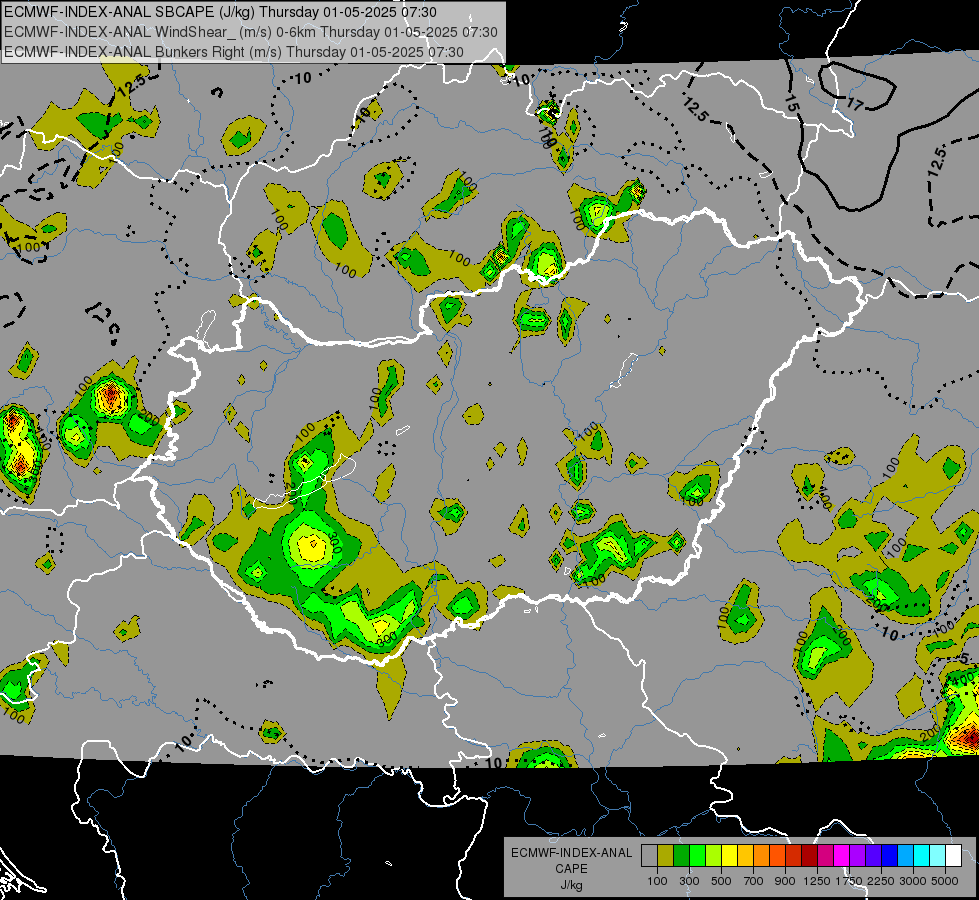The width and height of the screenshot is (979, 900).
Task: Select the pale cyan legend swatch
Action: [938, 856]
